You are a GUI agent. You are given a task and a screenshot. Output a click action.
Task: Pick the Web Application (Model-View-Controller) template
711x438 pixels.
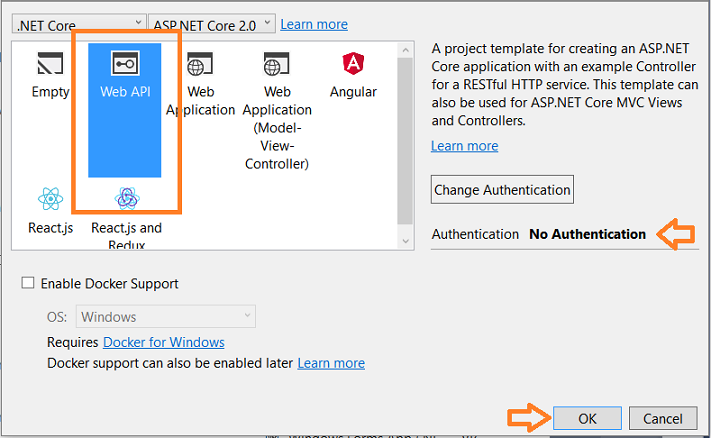277,109
